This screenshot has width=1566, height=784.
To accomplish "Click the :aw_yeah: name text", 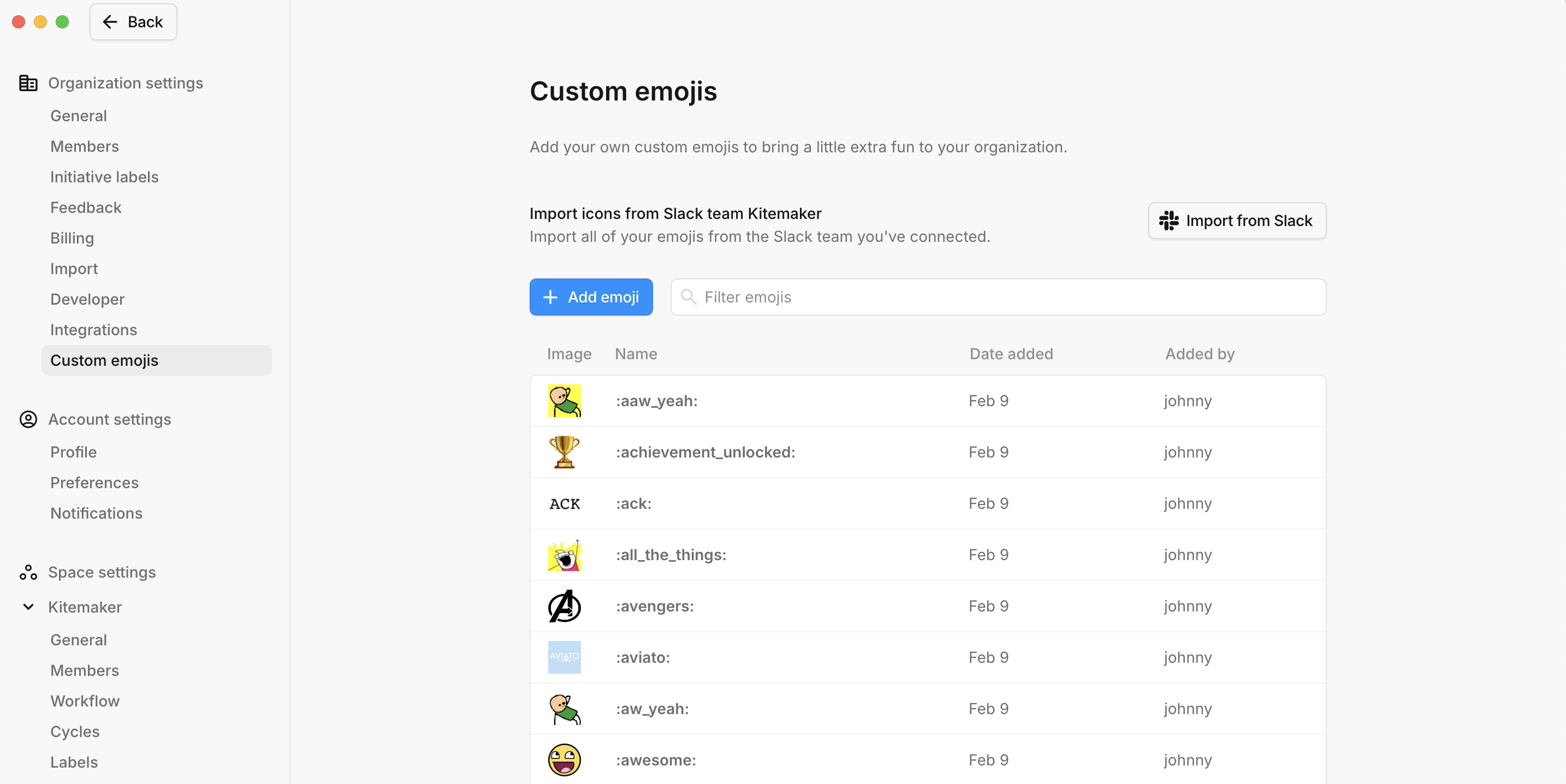I will 652,709.
